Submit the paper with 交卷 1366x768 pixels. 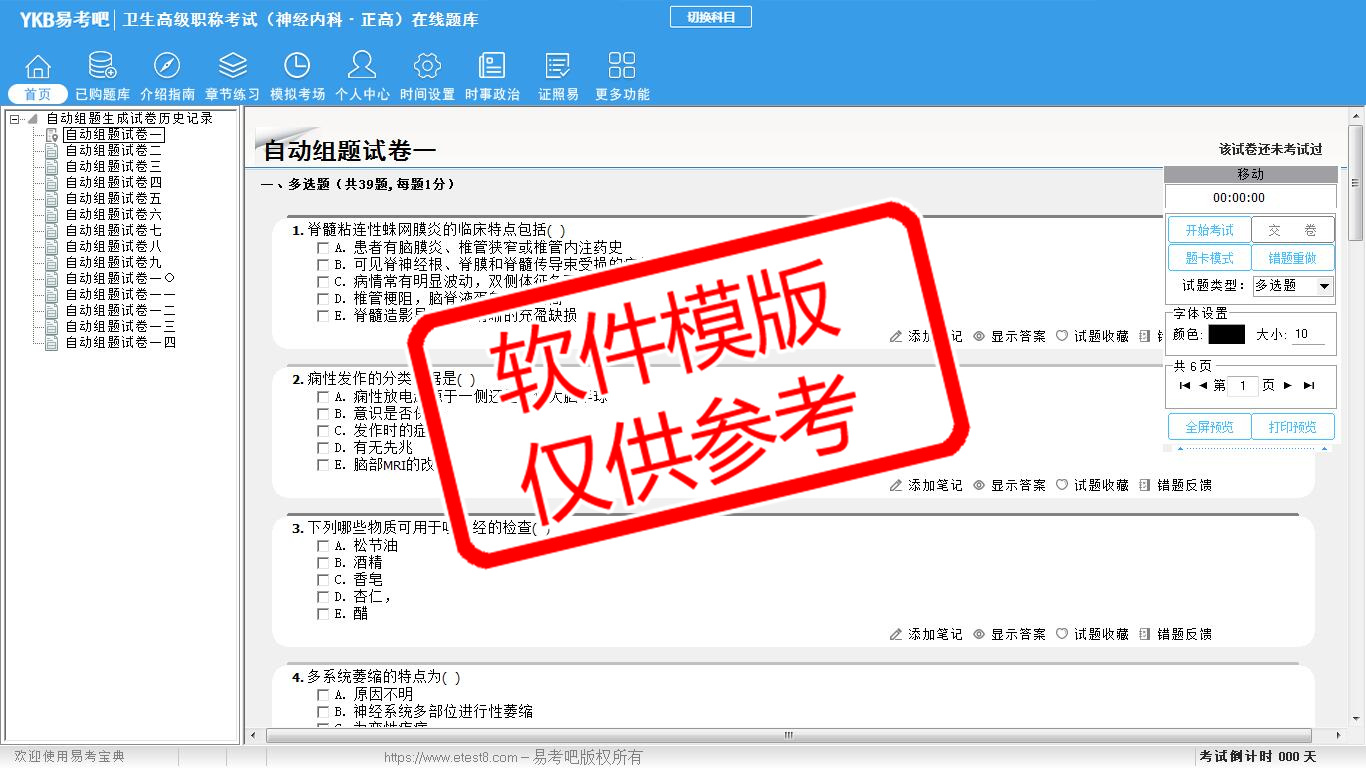1293,230
